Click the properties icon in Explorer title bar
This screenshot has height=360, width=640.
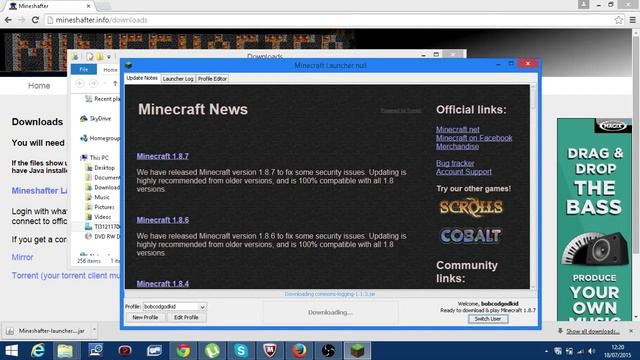click(90, 56)
